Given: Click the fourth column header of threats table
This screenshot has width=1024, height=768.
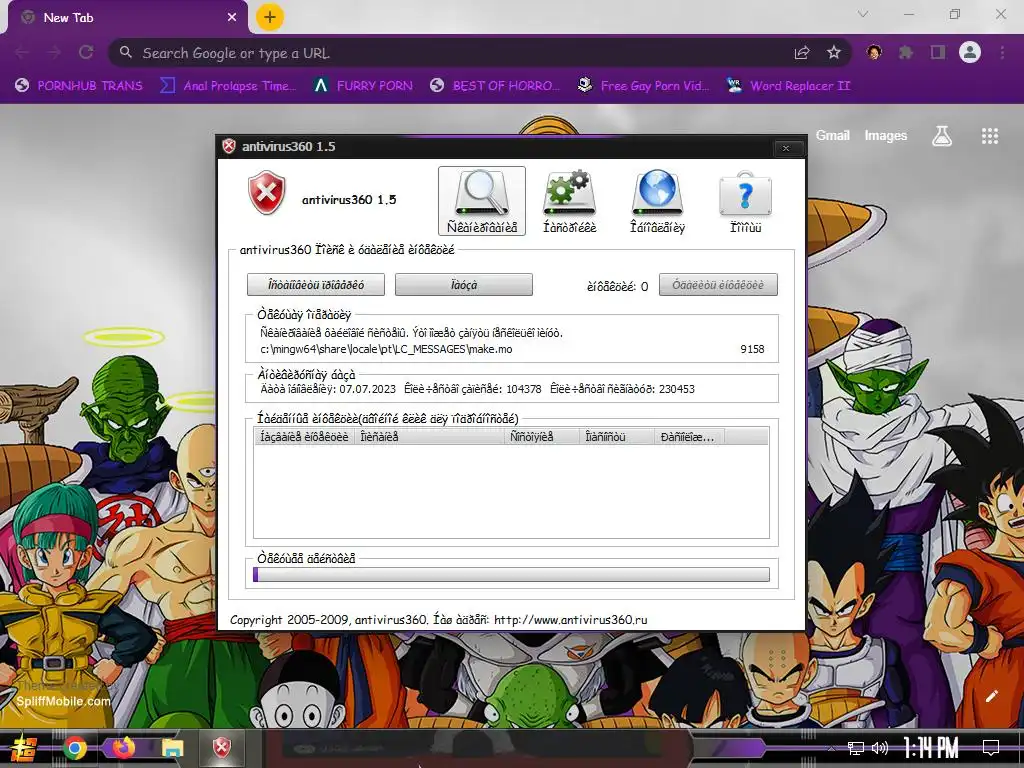Looking at the screenshot, I should pos(617,437).
